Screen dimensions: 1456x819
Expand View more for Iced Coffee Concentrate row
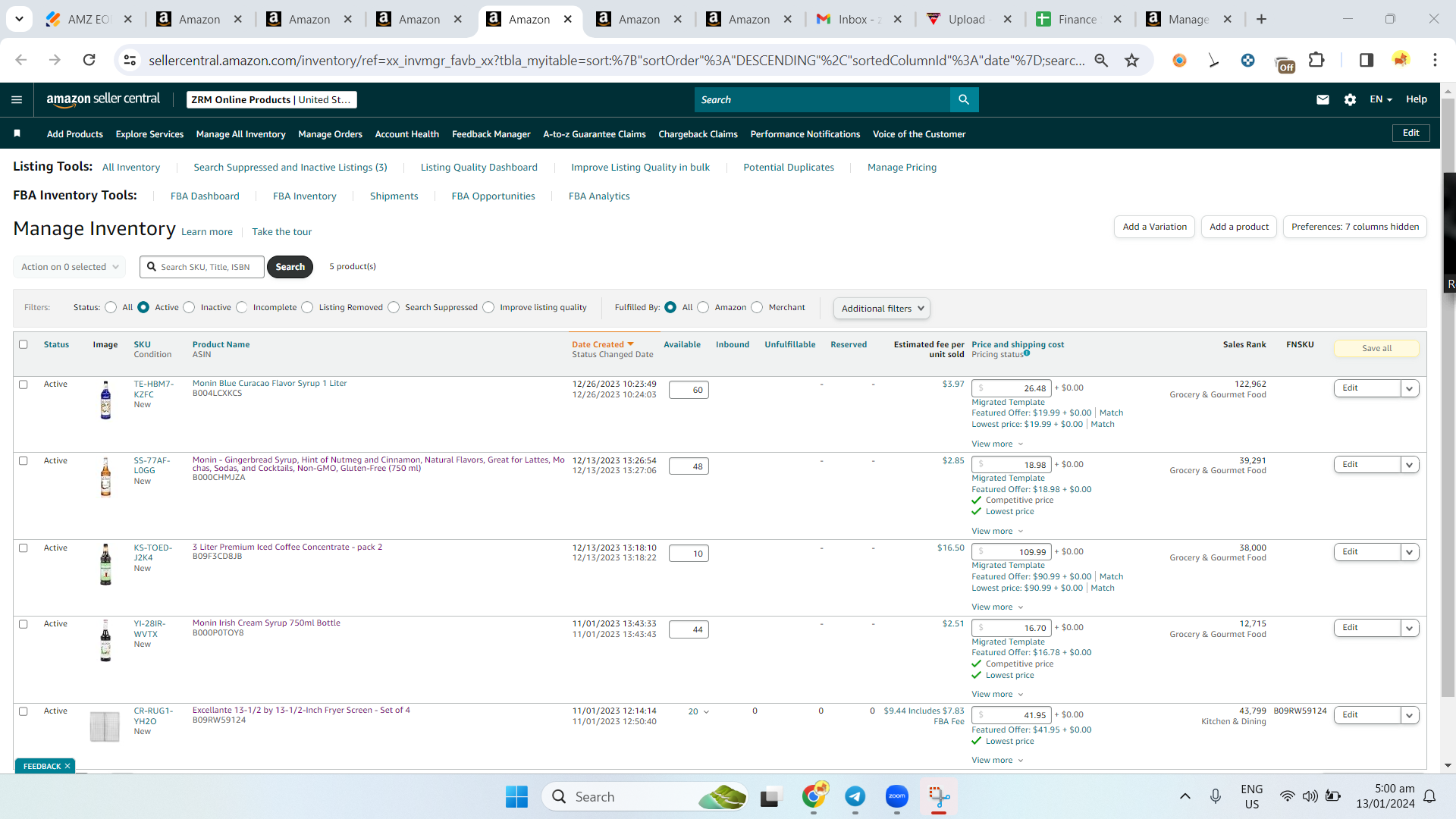[997, 607]
